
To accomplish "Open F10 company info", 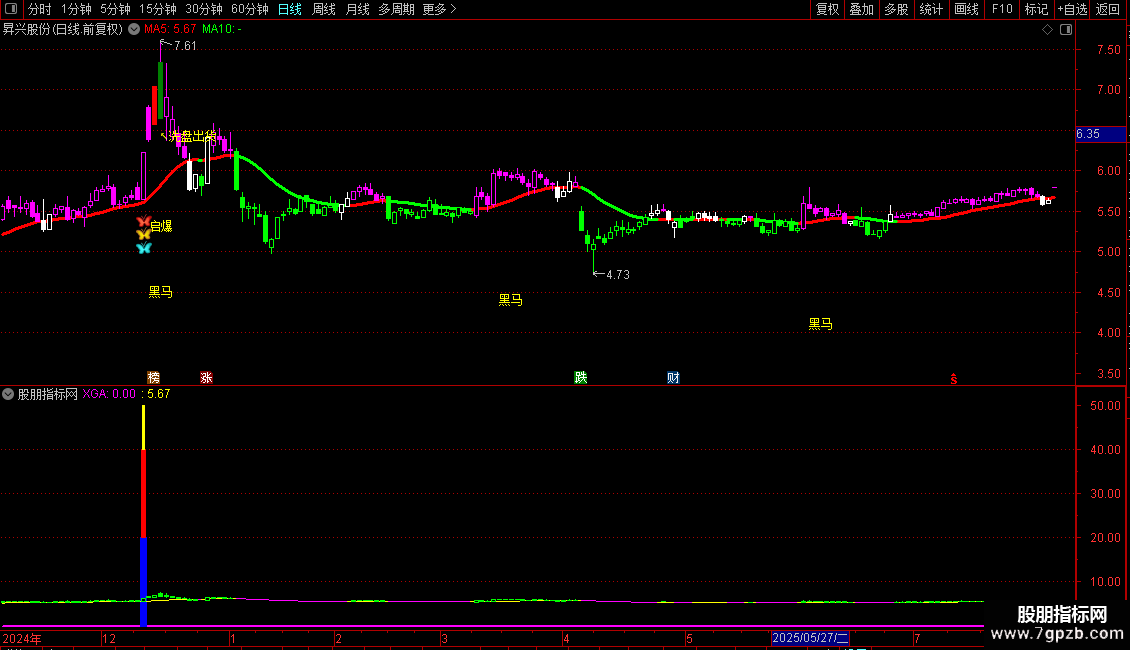I will [x=1002, y=9].
